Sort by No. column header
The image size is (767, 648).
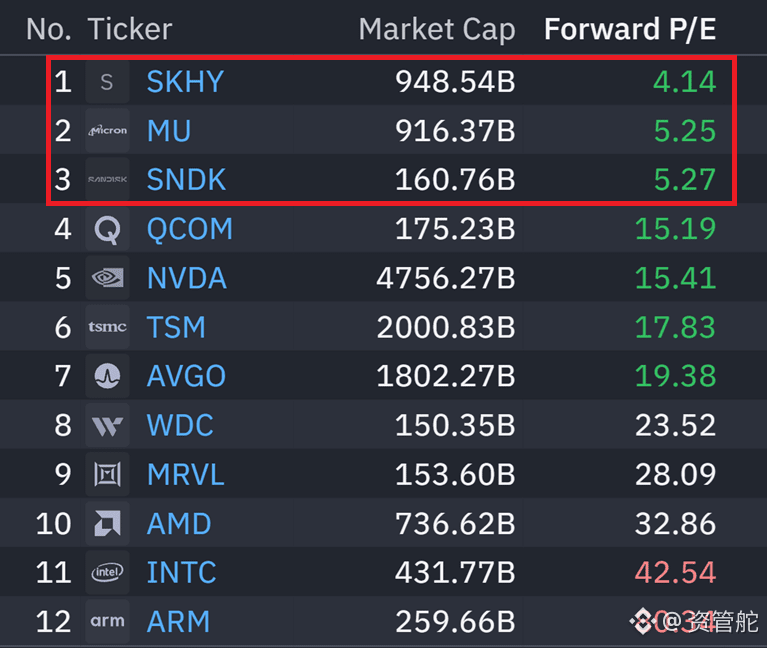(x=48, y=29)
